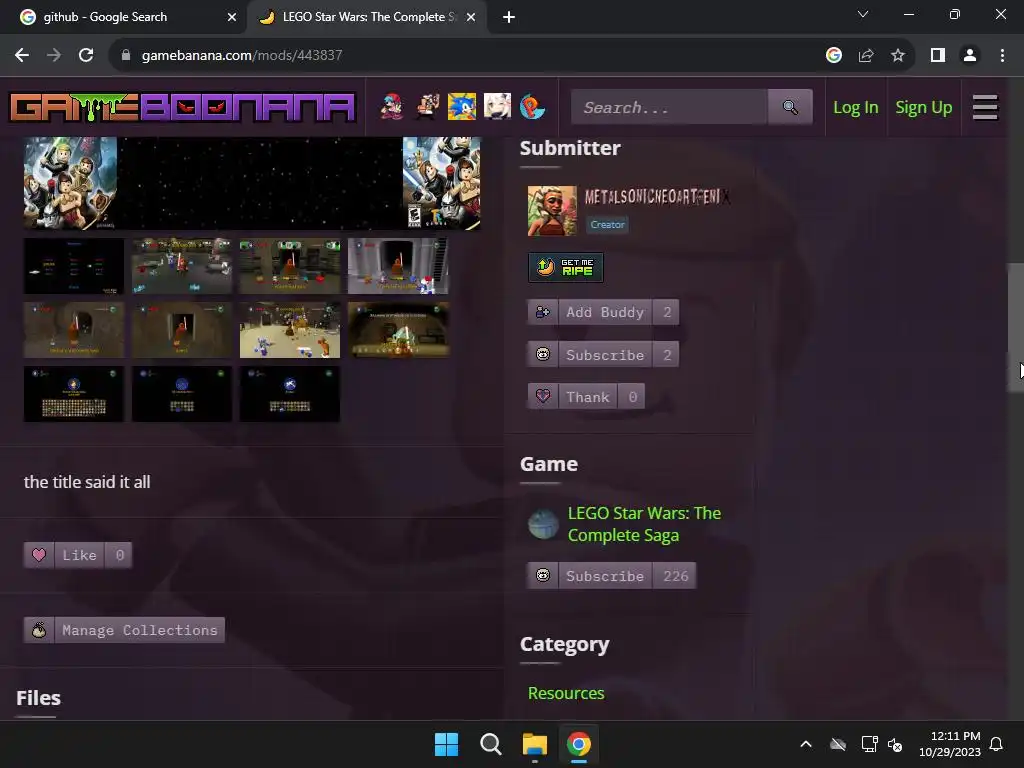Image resolution: width=1024 pixels, height=768 pixels.
Task: Click the GameBanana logo
Action: (x=182, y=108)
